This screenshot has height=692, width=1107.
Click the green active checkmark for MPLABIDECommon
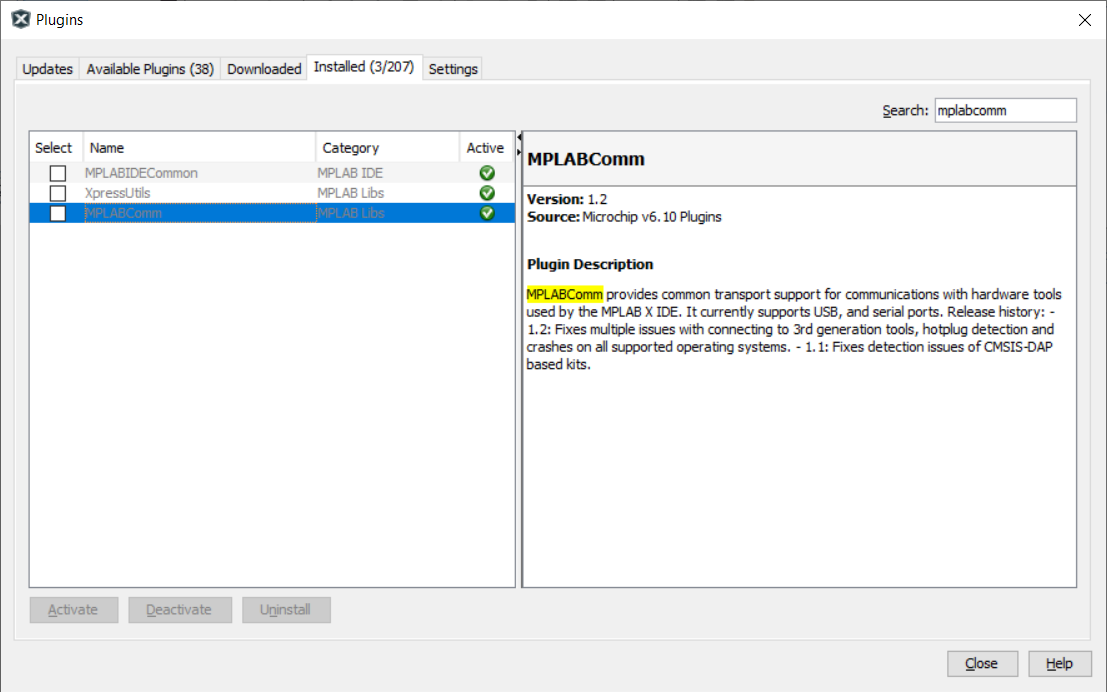tap(487, 173)
